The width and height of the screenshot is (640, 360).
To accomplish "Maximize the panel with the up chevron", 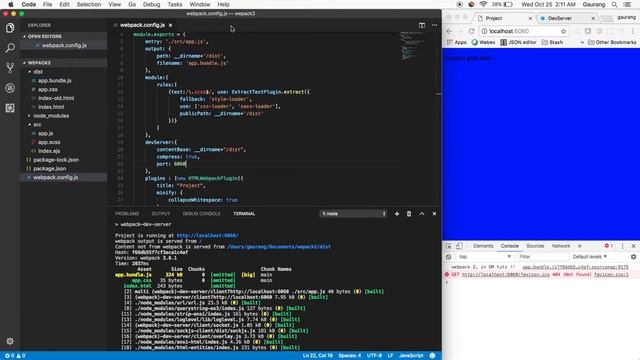I will (422, 213).
